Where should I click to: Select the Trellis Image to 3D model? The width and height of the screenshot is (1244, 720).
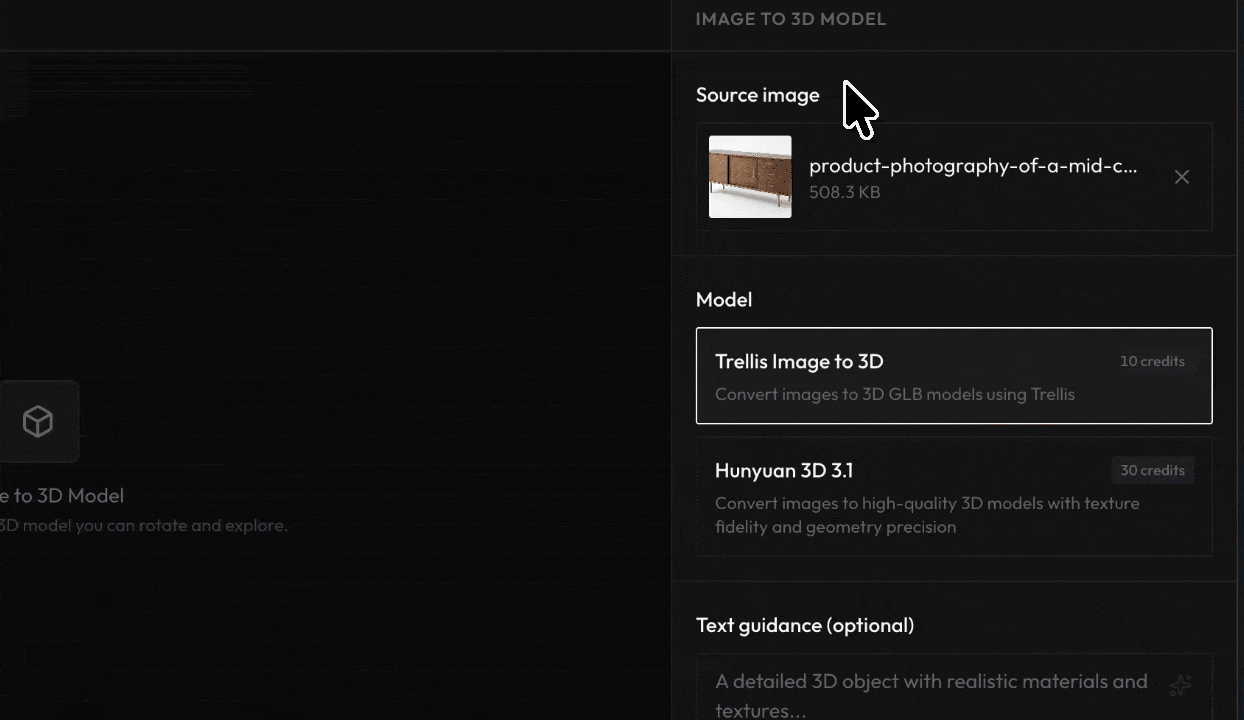tap(953, 375)
